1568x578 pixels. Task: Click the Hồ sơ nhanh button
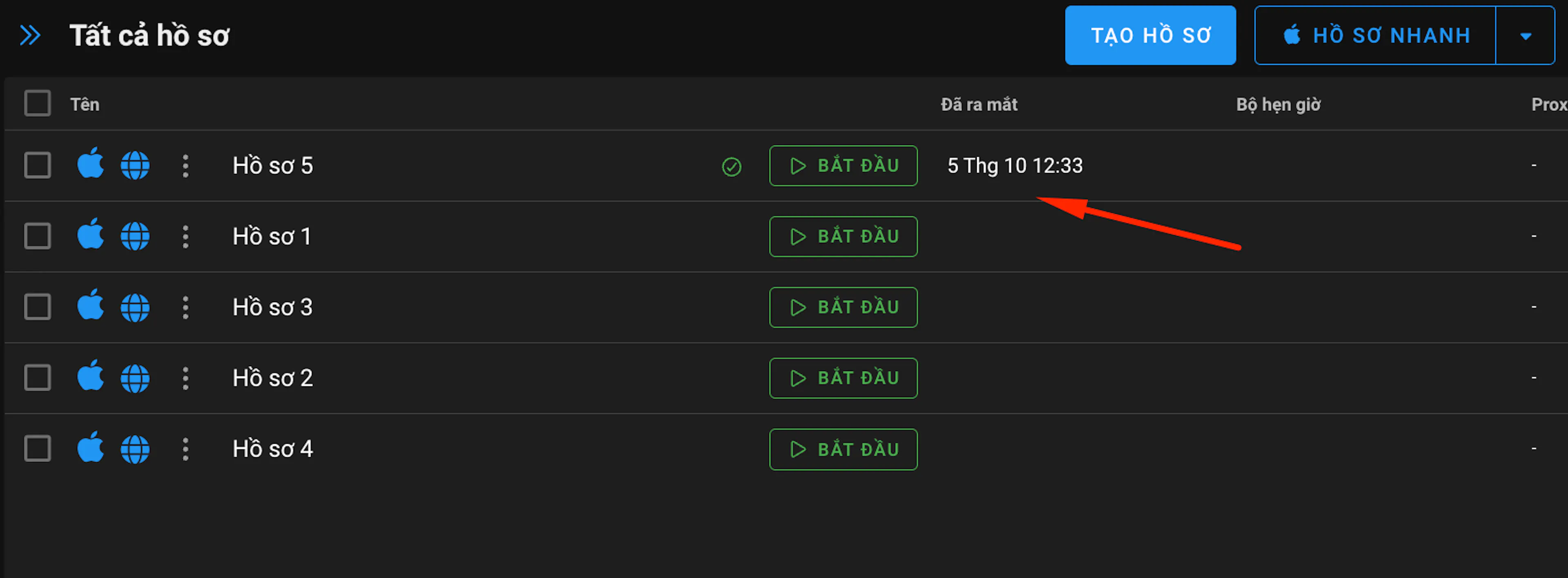click(x=1375, y=35)
